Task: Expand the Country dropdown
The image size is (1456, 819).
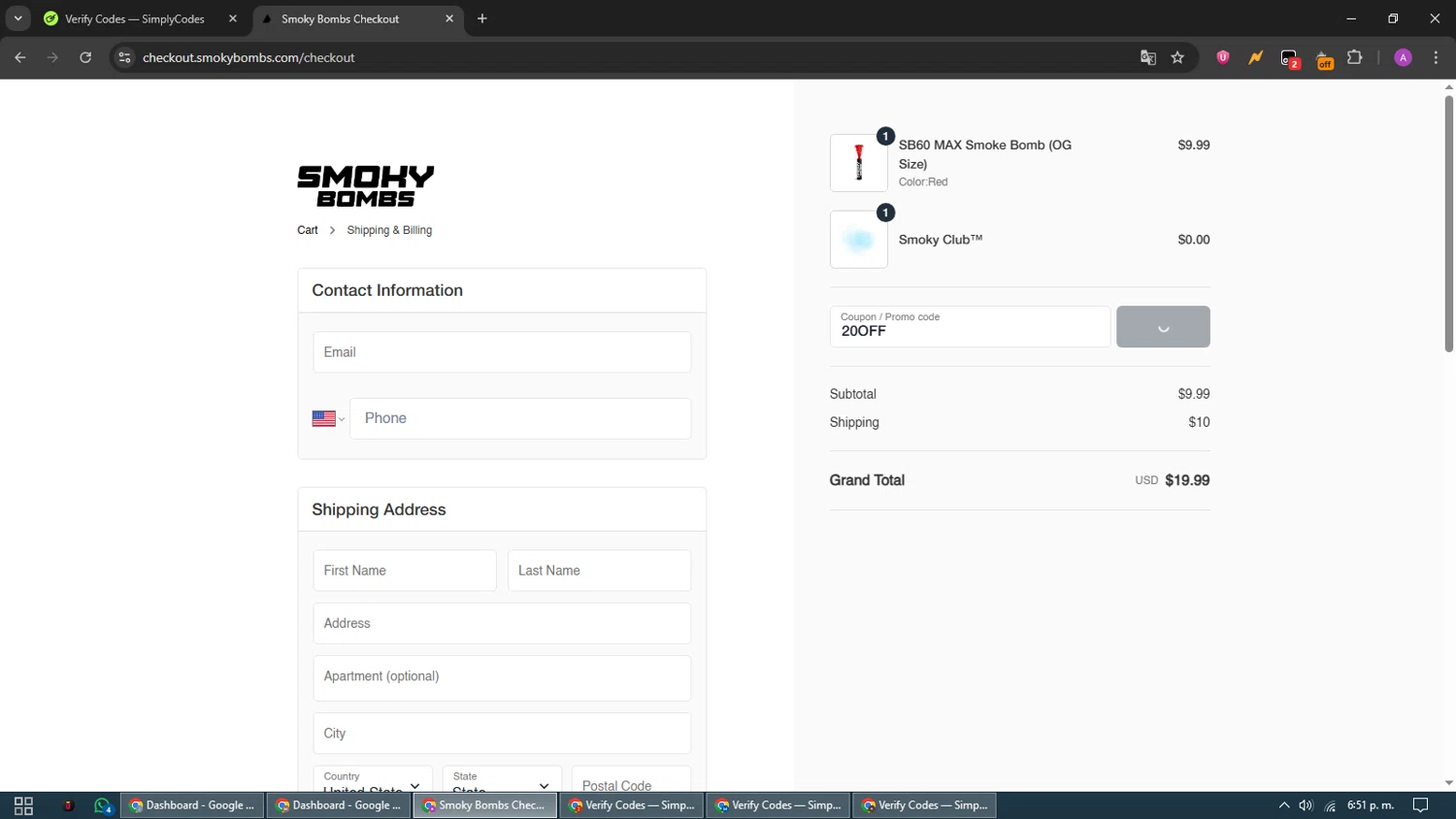Action: [373, 778]
